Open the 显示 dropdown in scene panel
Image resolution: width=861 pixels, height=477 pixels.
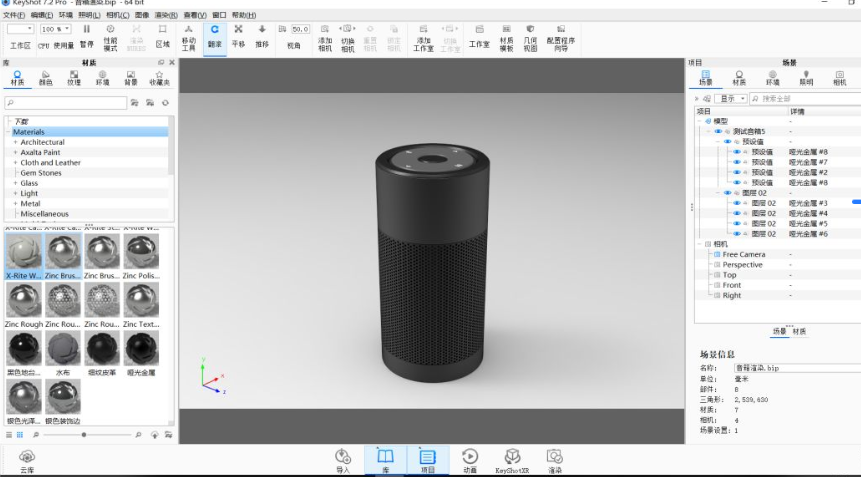tap(730, 99)
